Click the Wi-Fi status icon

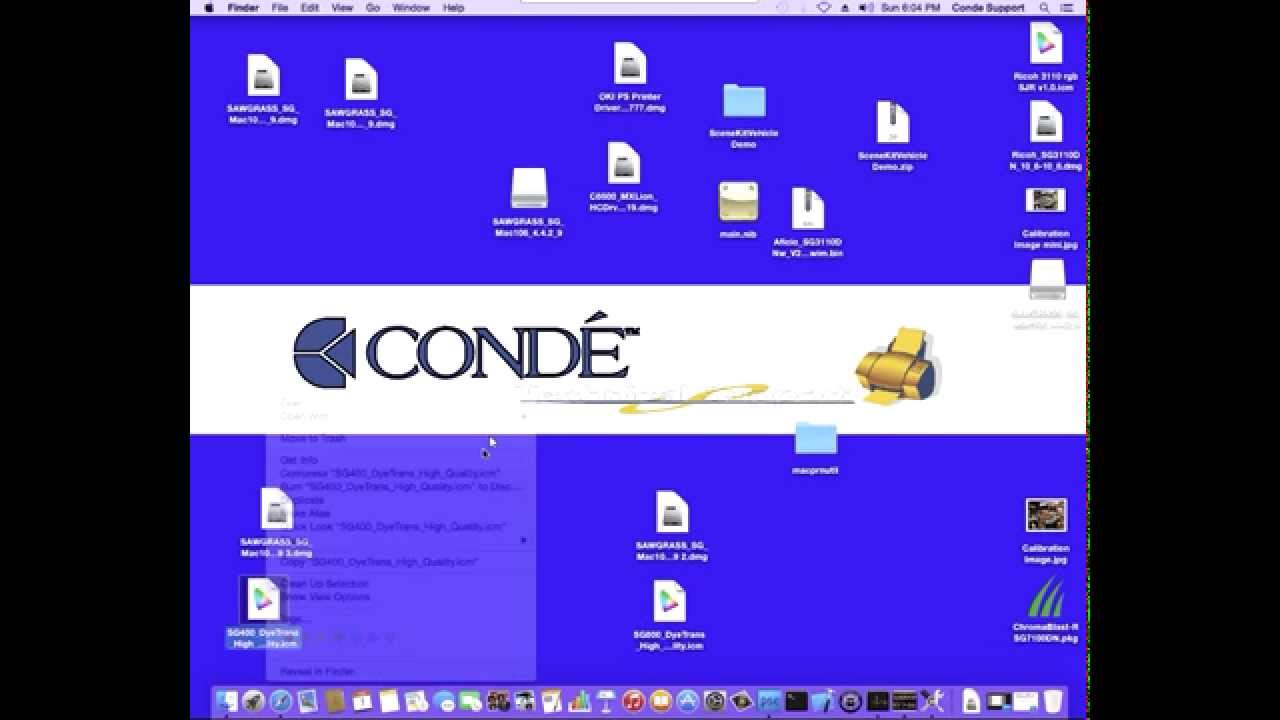pos(824,7)
